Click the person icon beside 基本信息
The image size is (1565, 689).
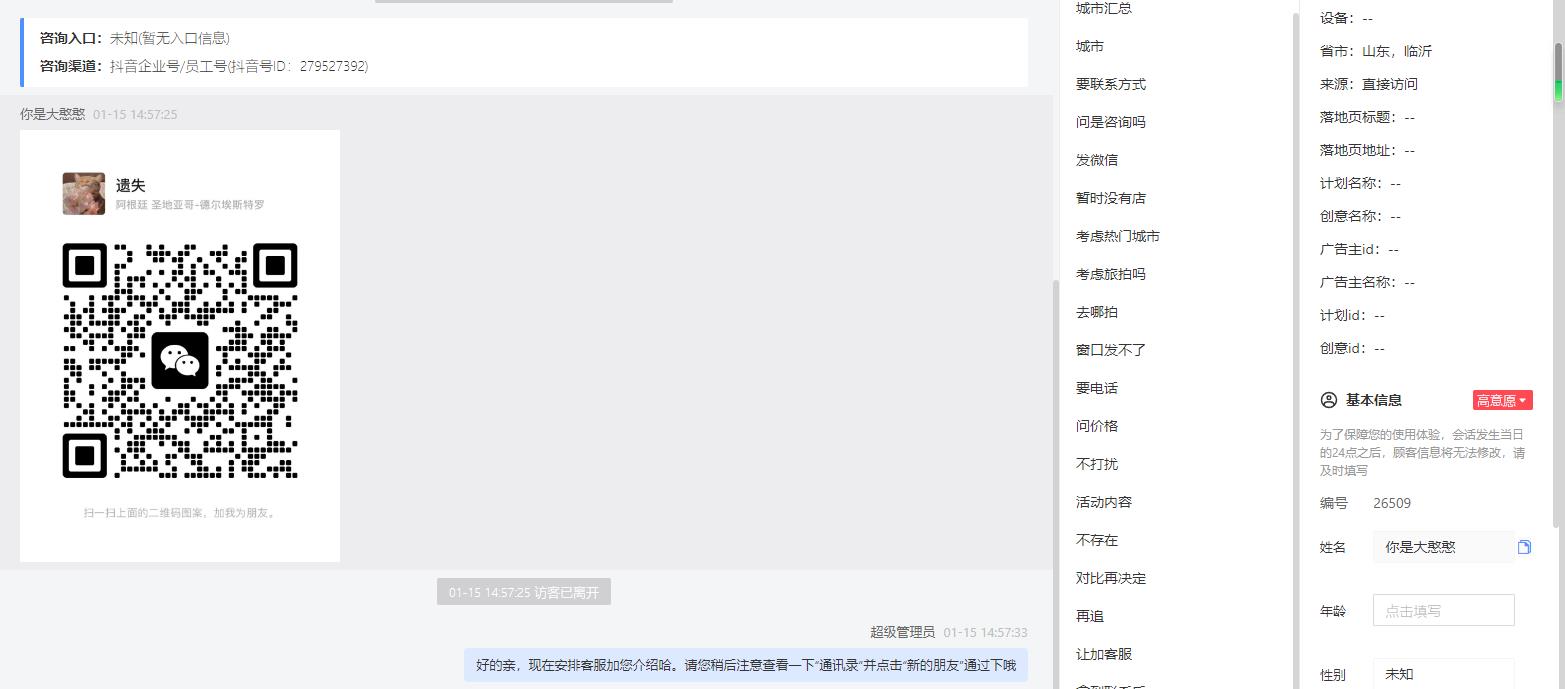pyautogui.click(x=1329, y=400)
